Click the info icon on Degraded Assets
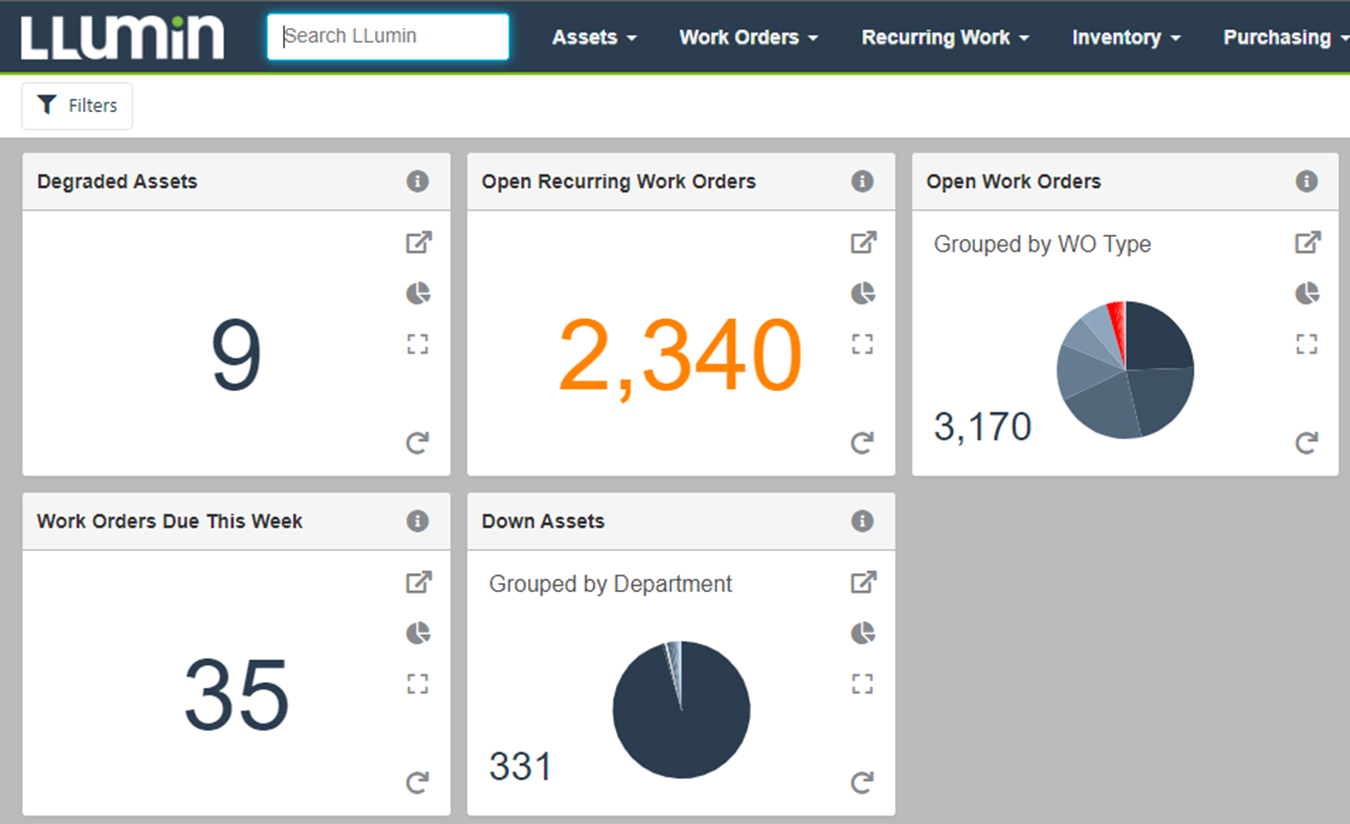 [418, 181]
